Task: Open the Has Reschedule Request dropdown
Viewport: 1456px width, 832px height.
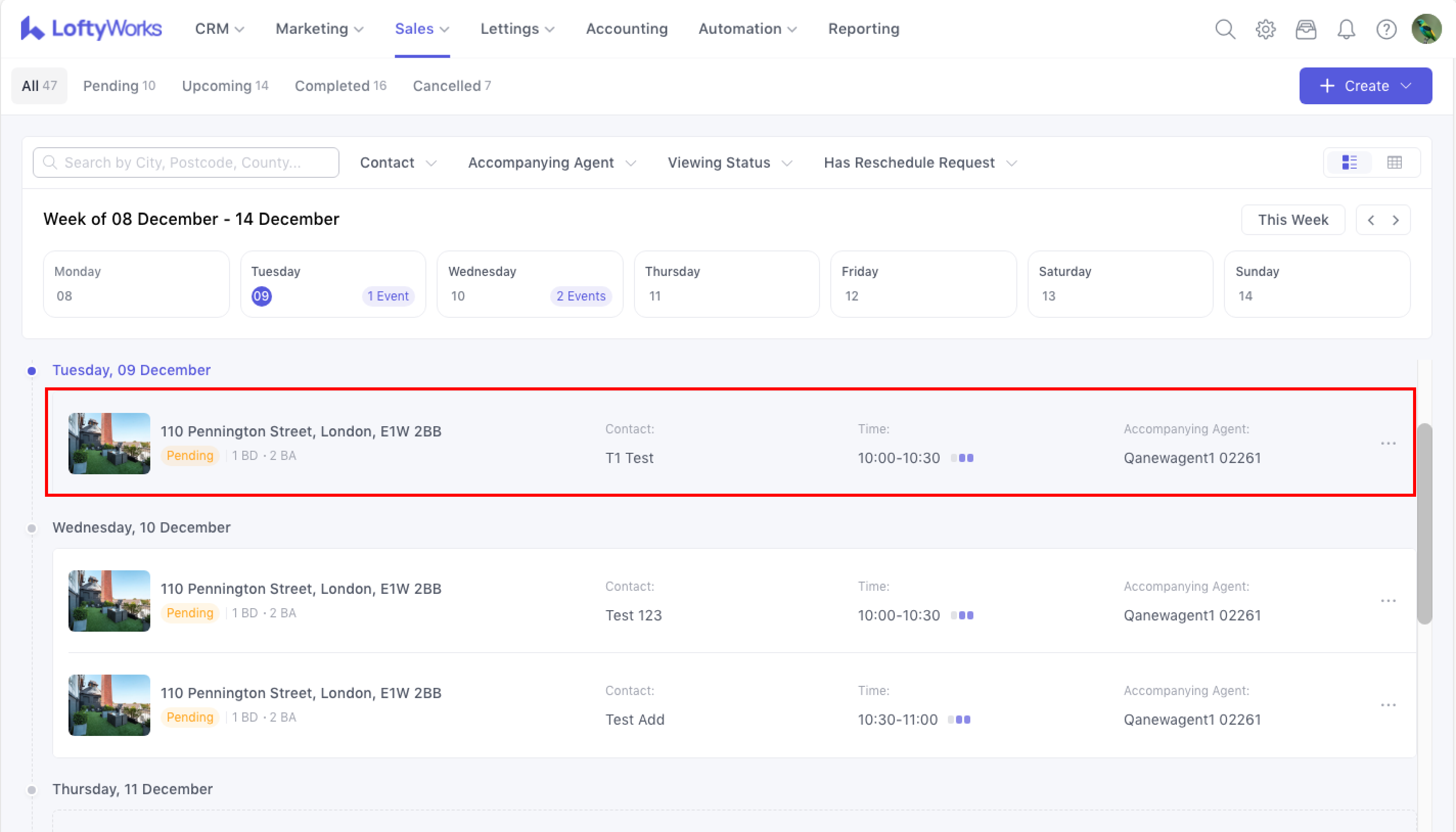Action: pos(920,163)
